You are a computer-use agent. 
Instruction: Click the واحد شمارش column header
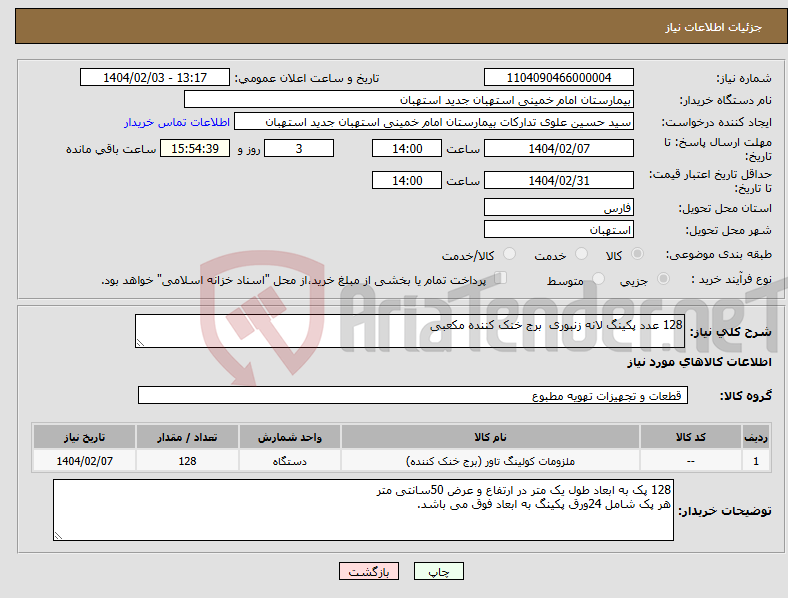[x=289, y=437]
